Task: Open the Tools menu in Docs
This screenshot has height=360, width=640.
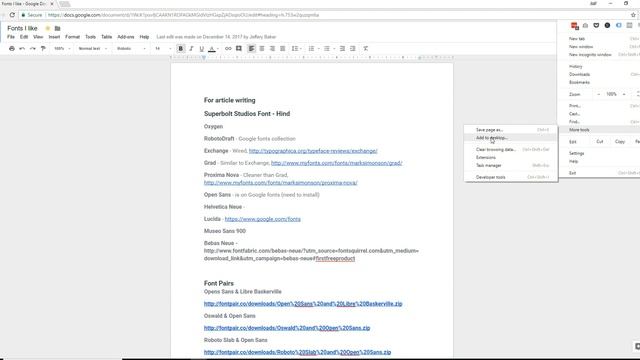Action: (x=90, y=37)
